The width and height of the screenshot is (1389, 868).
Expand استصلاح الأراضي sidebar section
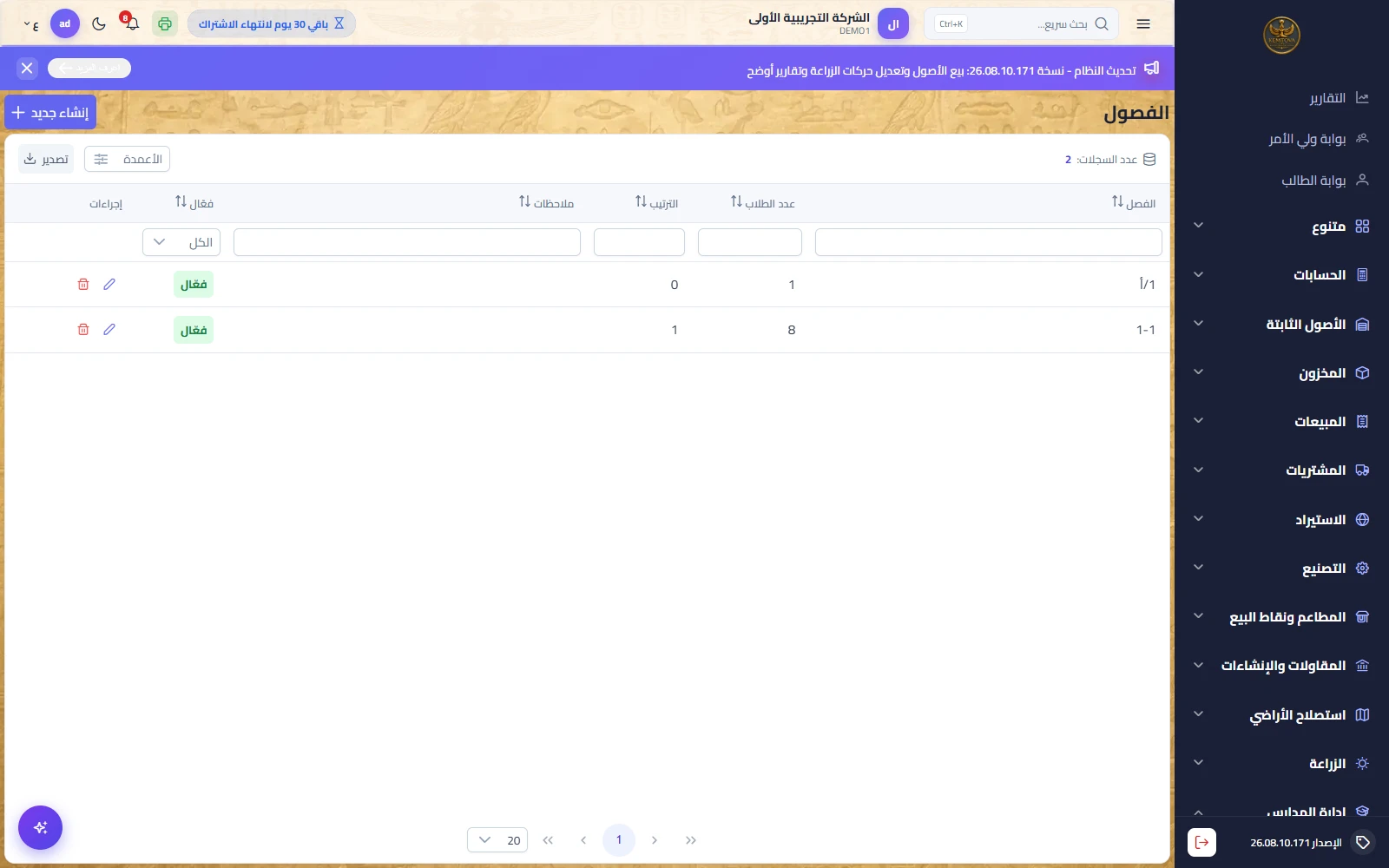(1281, 715)
